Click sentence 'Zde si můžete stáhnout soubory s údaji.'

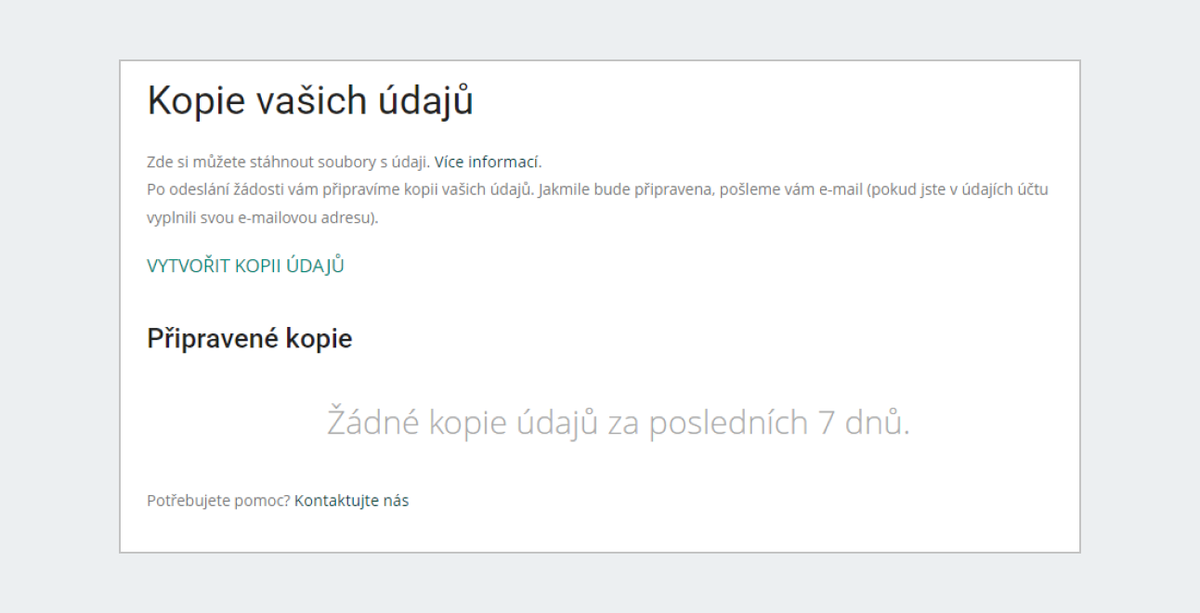(289, 161)
